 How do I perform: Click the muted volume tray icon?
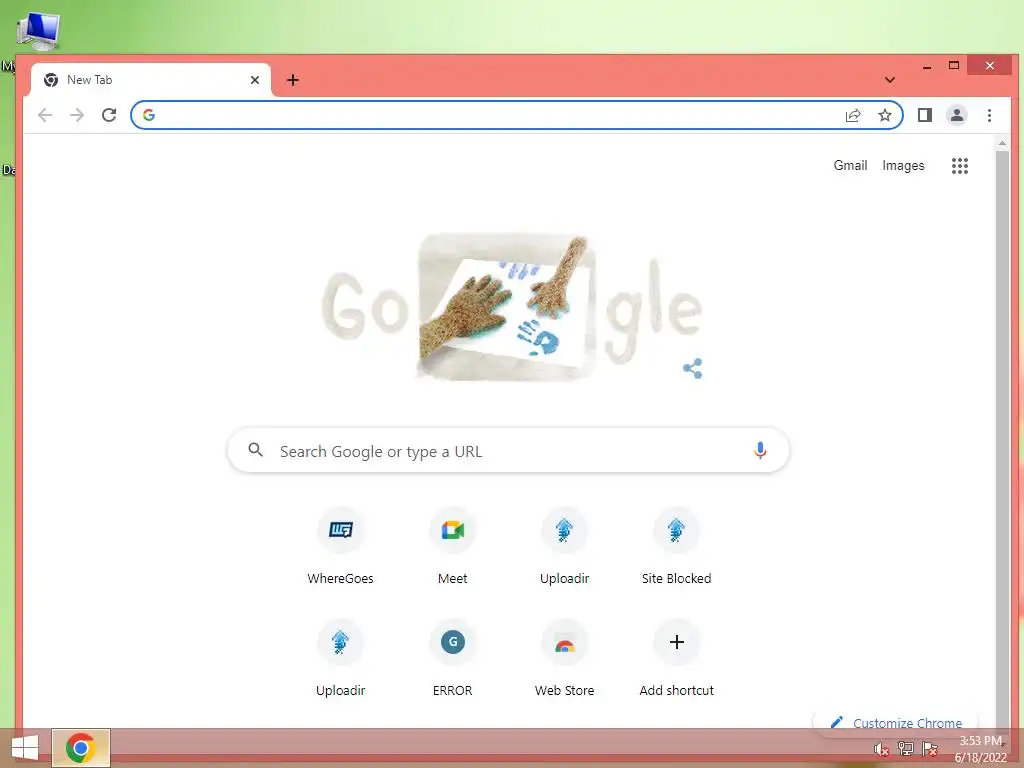(x=881, y=749)
